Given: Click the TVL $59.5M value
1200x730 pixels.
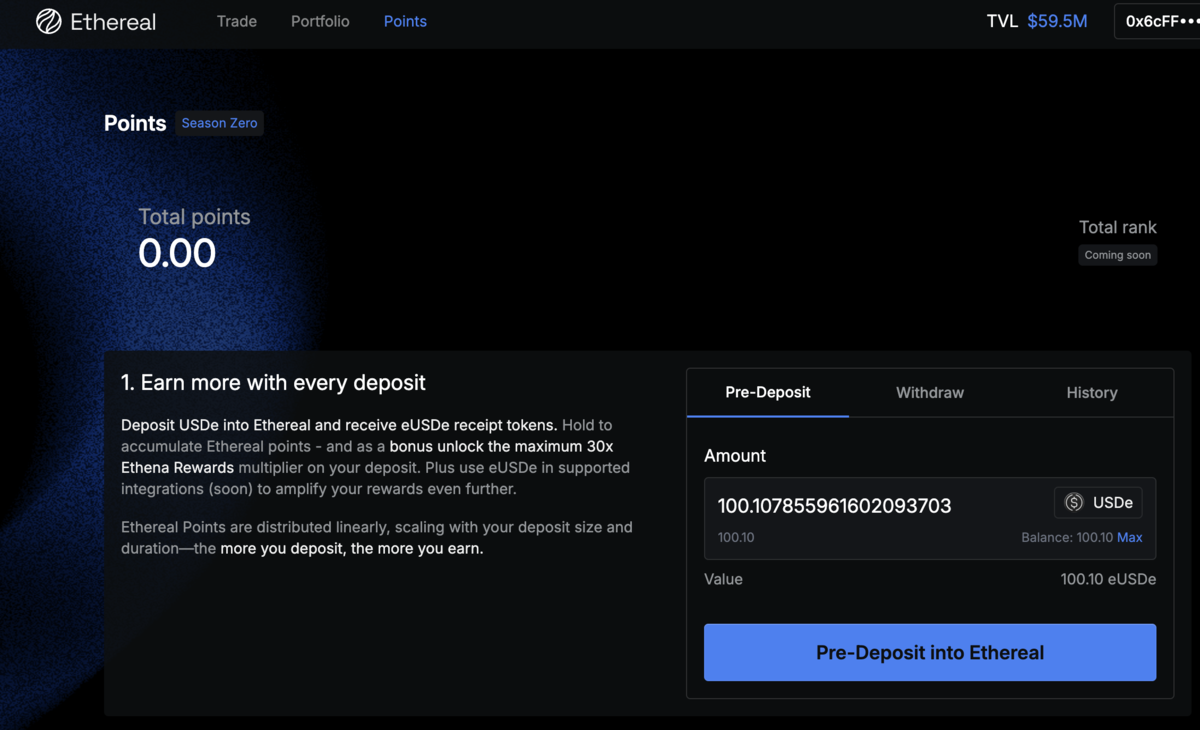Looking at the screenshot, I should pyautogui.click(x=1057, y=21).
